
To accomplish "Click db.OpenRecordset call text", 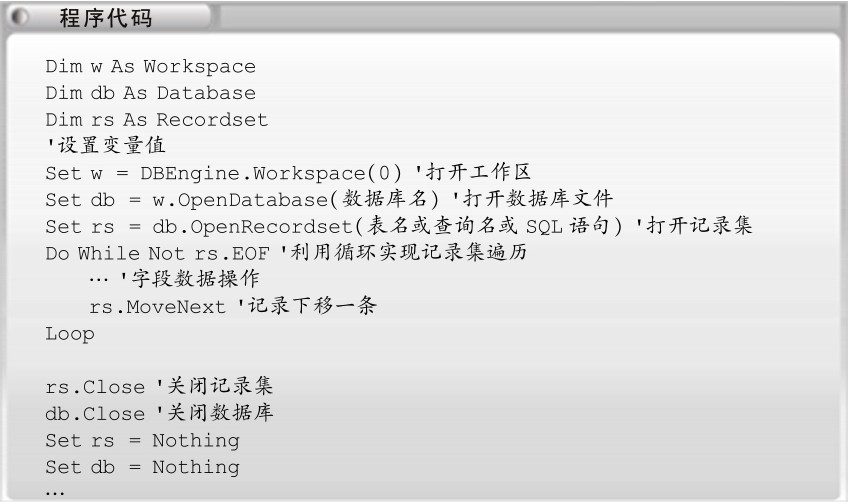I will (387, 226).
